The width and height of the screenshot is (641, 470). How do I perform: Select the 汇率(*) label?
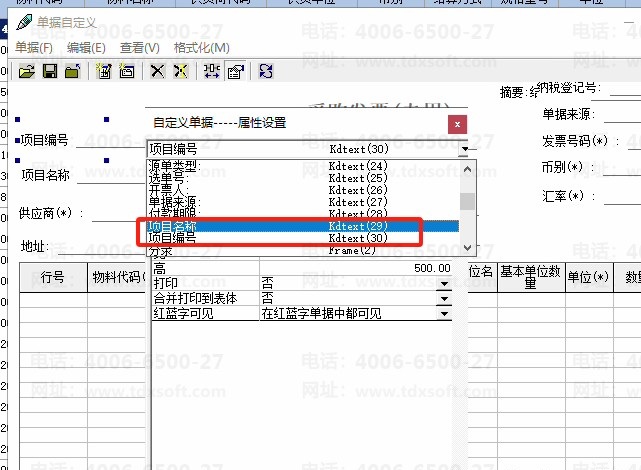click(x=568, y=196)
